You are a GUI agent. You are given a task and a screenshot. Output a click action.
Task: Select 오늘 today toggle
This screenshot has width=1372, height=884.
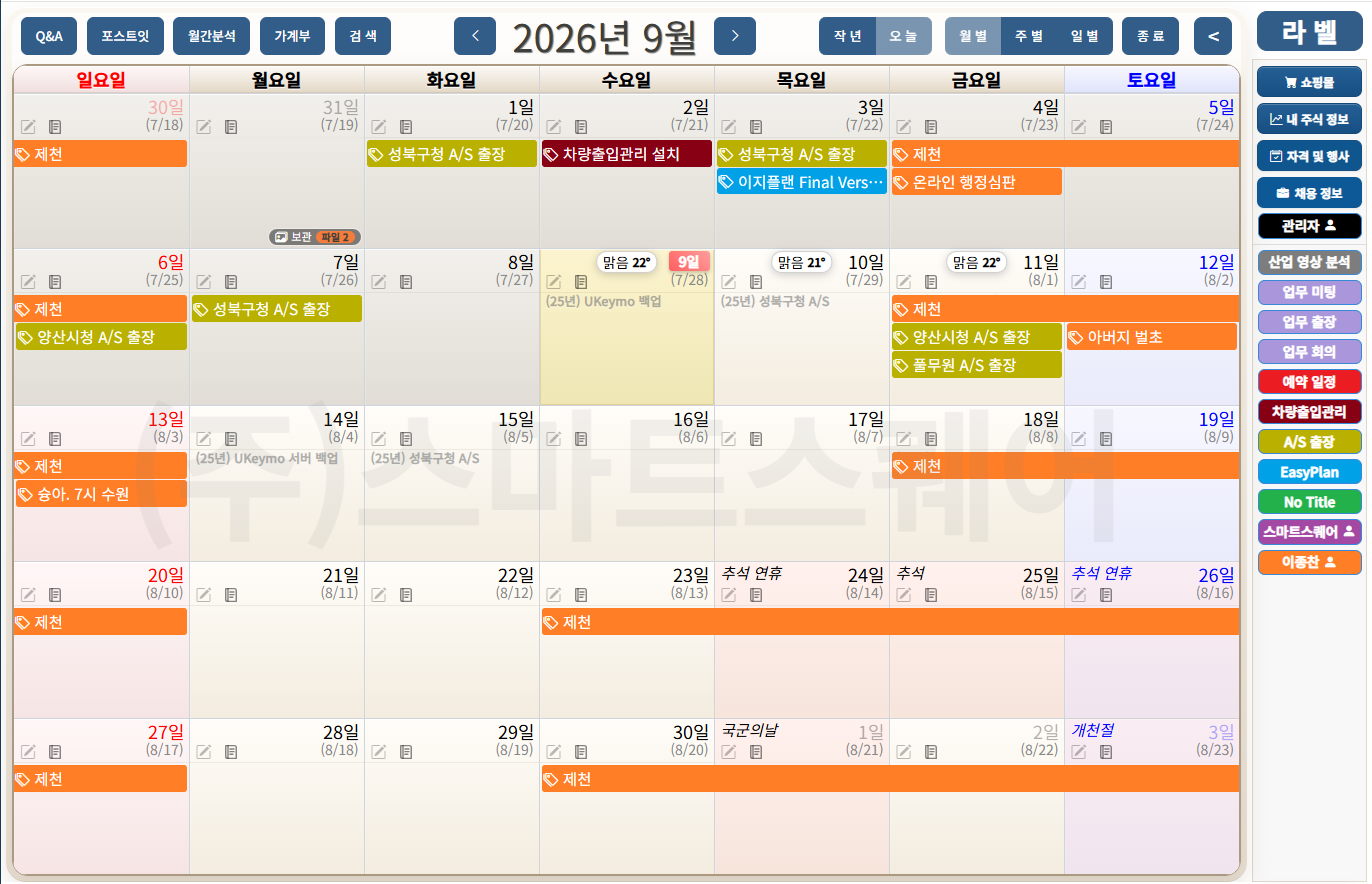pyautogui.click(x=904, y=36)
